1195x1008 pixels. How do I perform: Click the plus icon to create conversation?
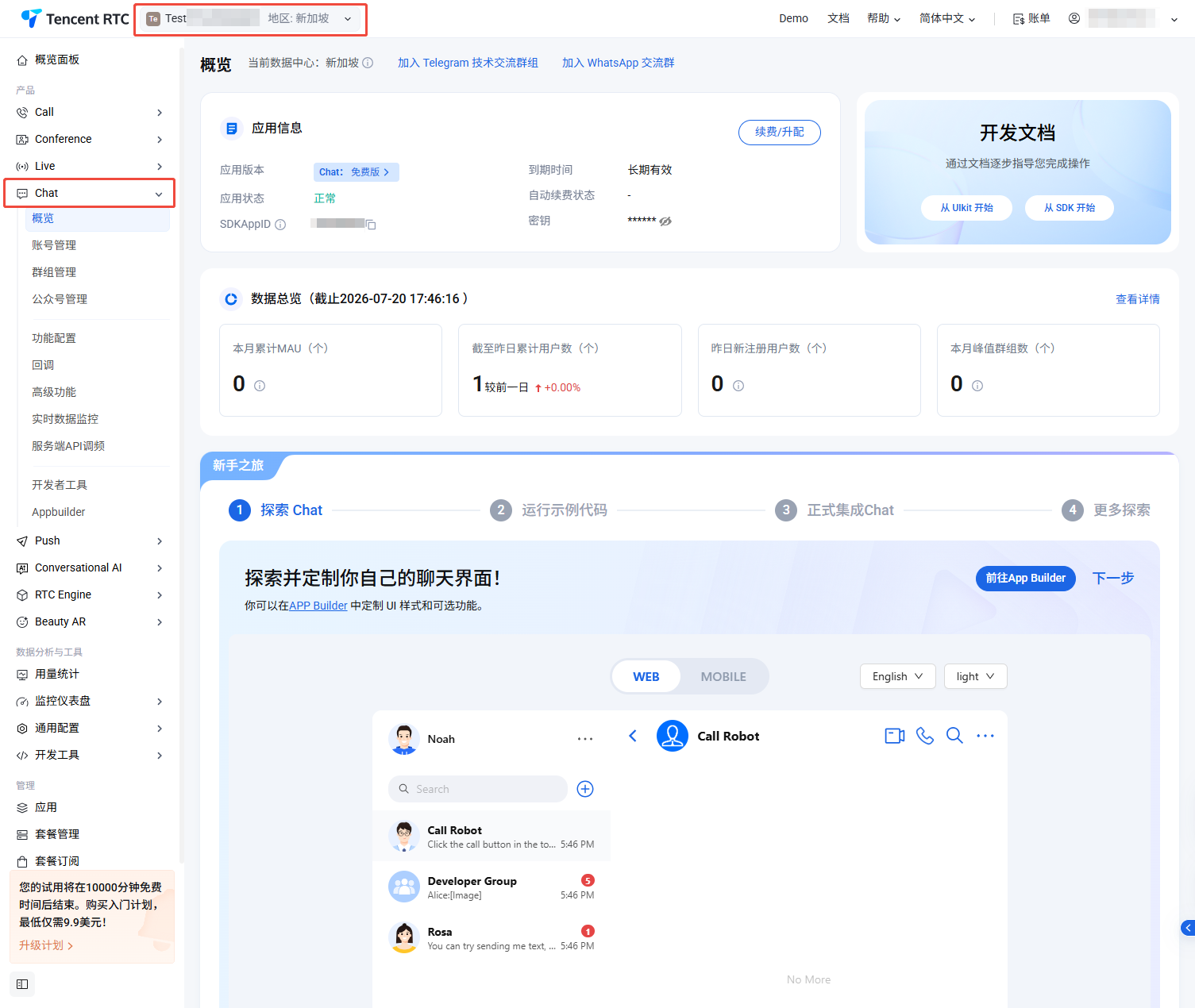tap(585, 789)
